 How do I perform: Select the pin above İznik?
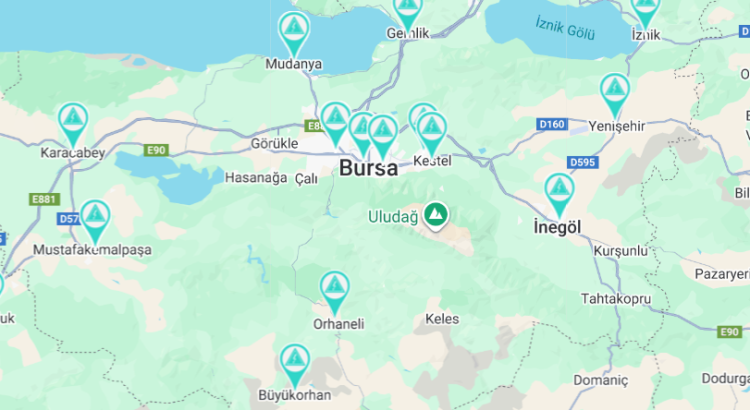pyautogui.click(x=645, y=11)
